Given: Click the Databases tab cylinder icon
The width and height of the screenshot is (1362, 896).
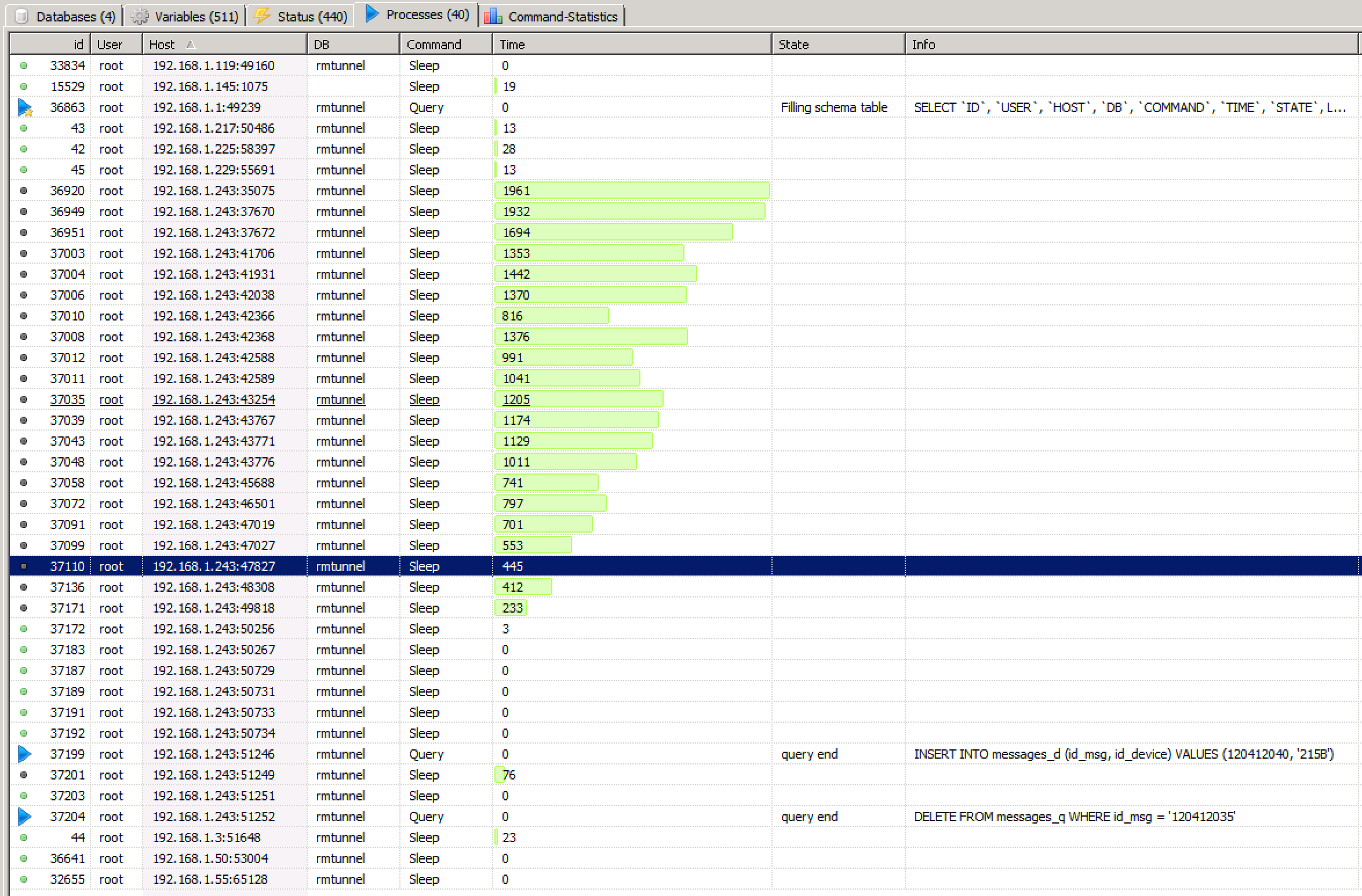Looking at the screenshot, I should (22, 16).
